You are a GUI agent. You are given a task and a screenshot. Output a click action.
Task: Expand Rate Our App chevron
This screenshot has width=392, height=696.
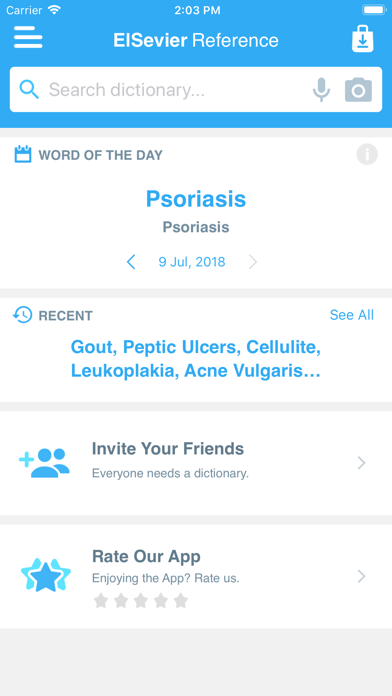tap(362, 577)
